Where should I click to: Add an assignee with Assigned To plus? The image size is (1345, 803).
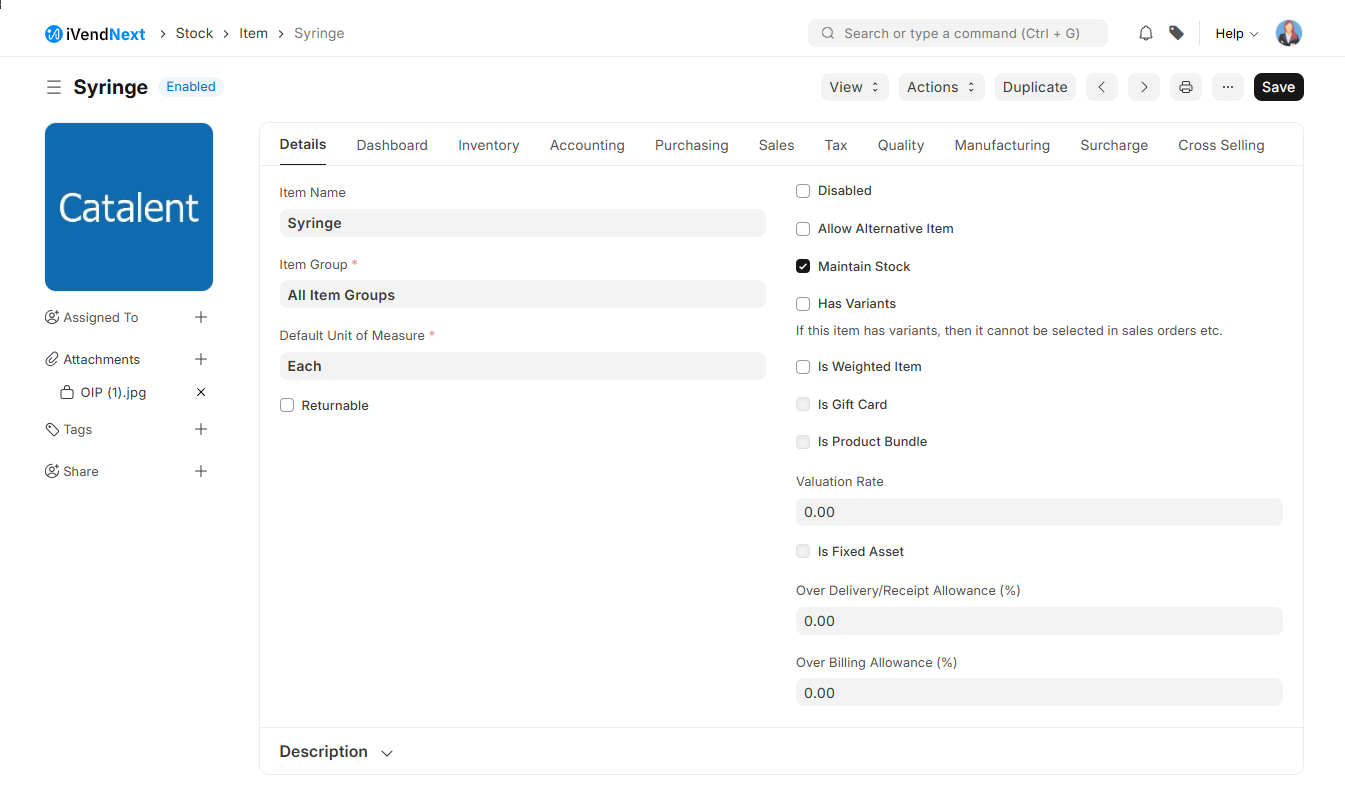(201, 317)
